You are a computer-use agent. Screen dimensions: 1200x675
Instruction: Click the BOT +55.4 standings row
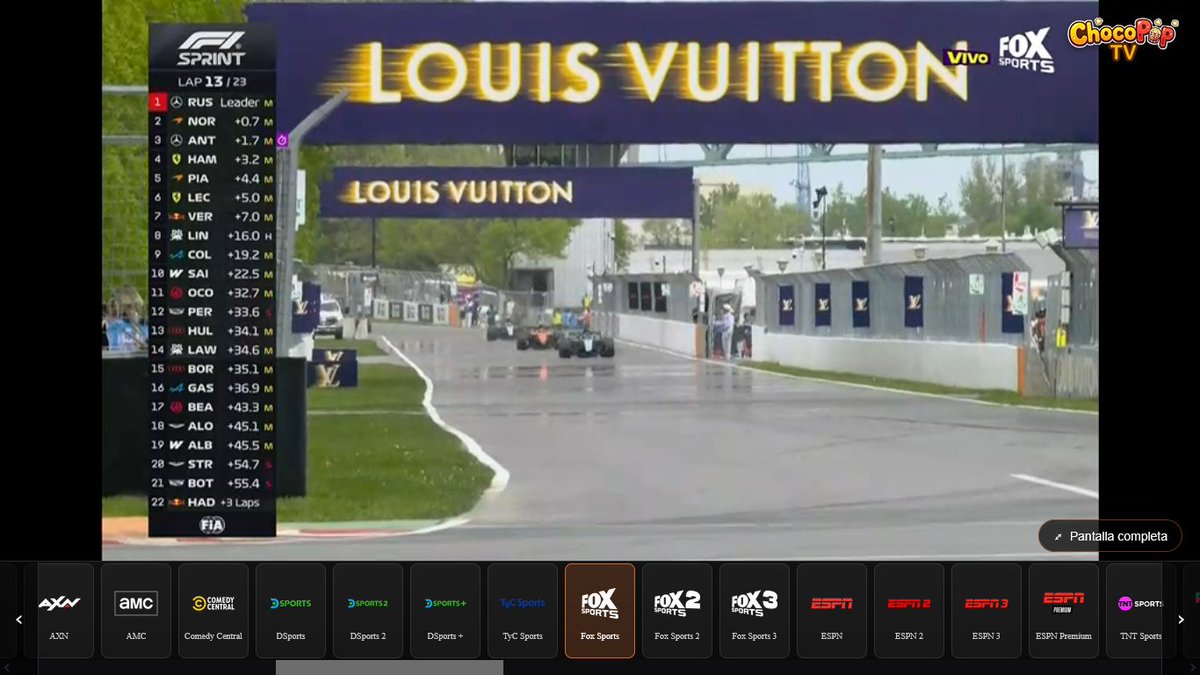[212, 483]
